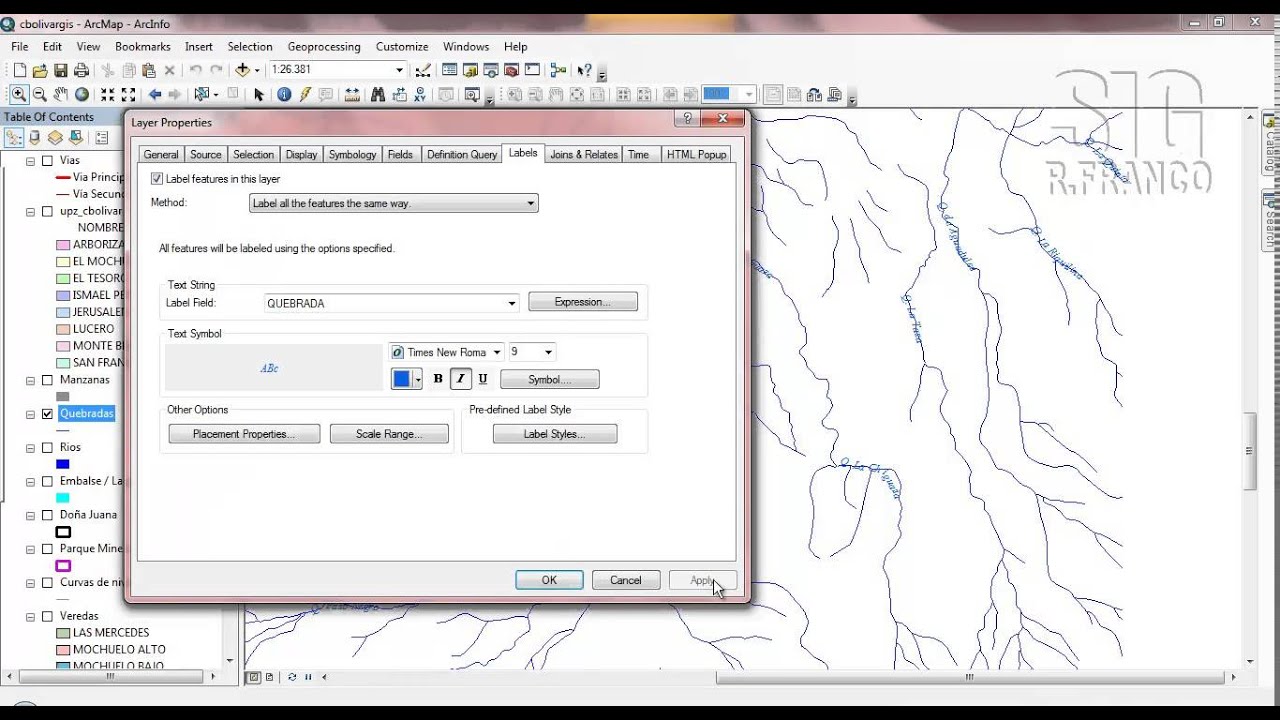
Task: Open the Geoprocessing menu
Action: coord(324,47)
